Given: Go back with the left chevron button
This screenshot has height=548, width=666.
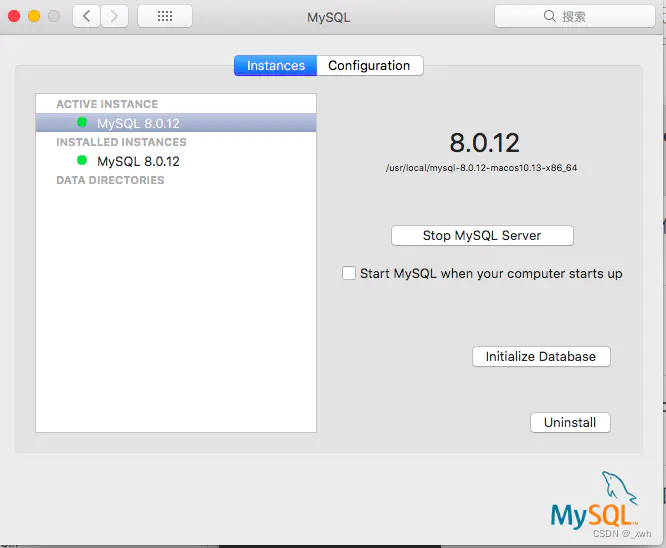Looking at the screenshot, I should (87, 17).
